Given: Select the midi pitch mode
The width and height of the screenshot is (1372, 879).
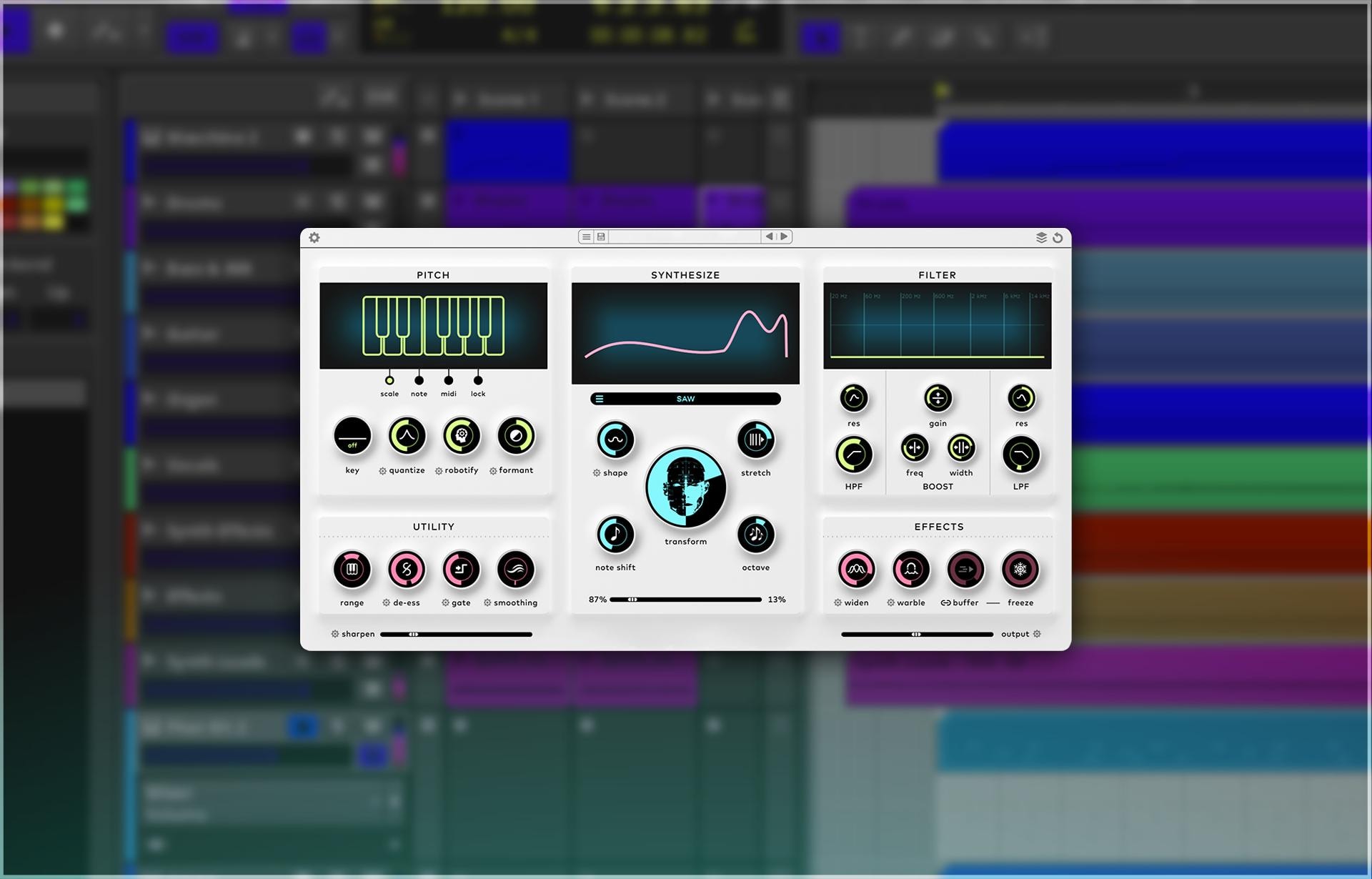Looking at the screenshot, I should point(448,380).
